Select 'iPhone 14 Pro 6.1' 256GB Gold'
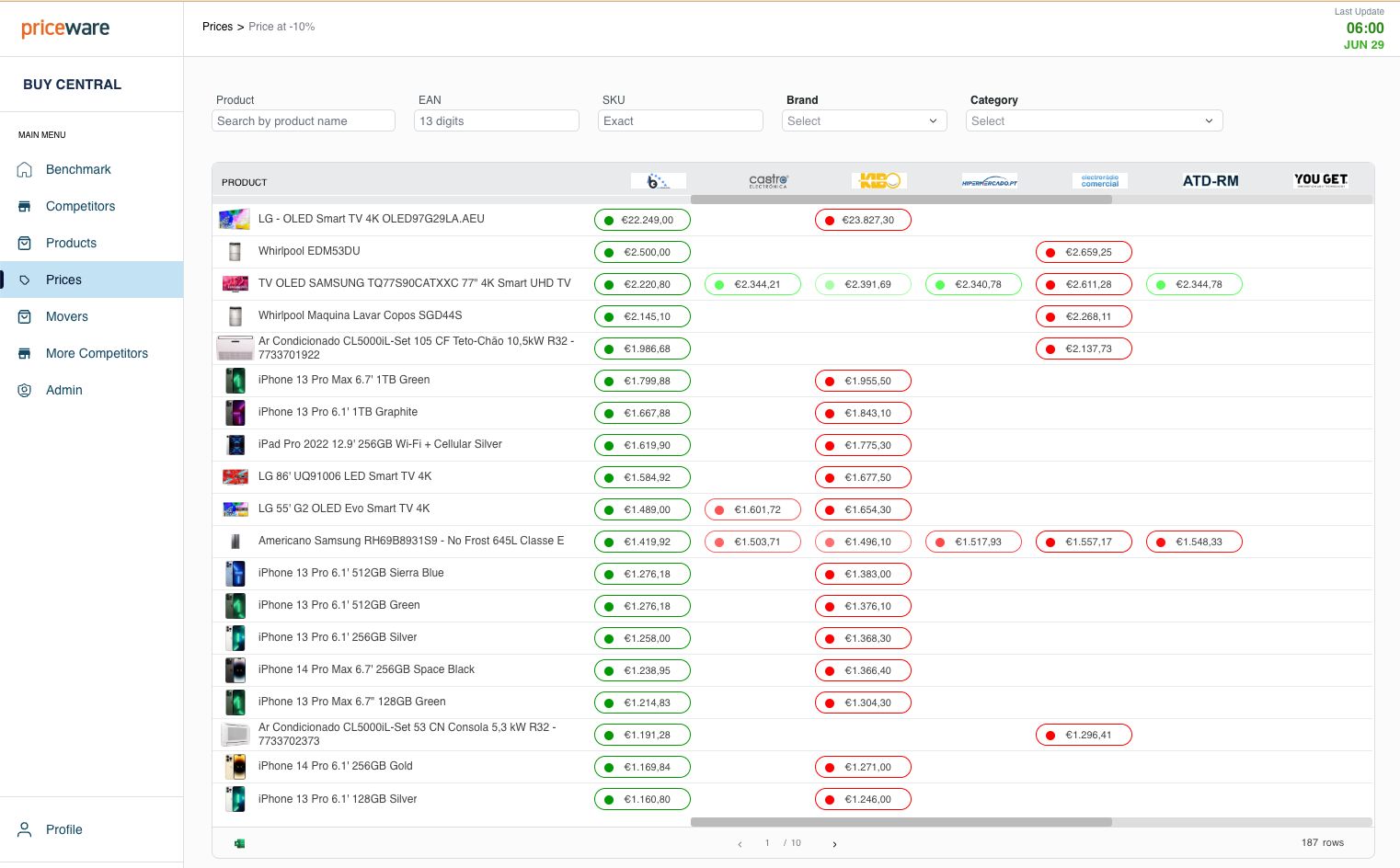Image resolution: width=1400 pixels, height=868 pixels. point(336,766)
